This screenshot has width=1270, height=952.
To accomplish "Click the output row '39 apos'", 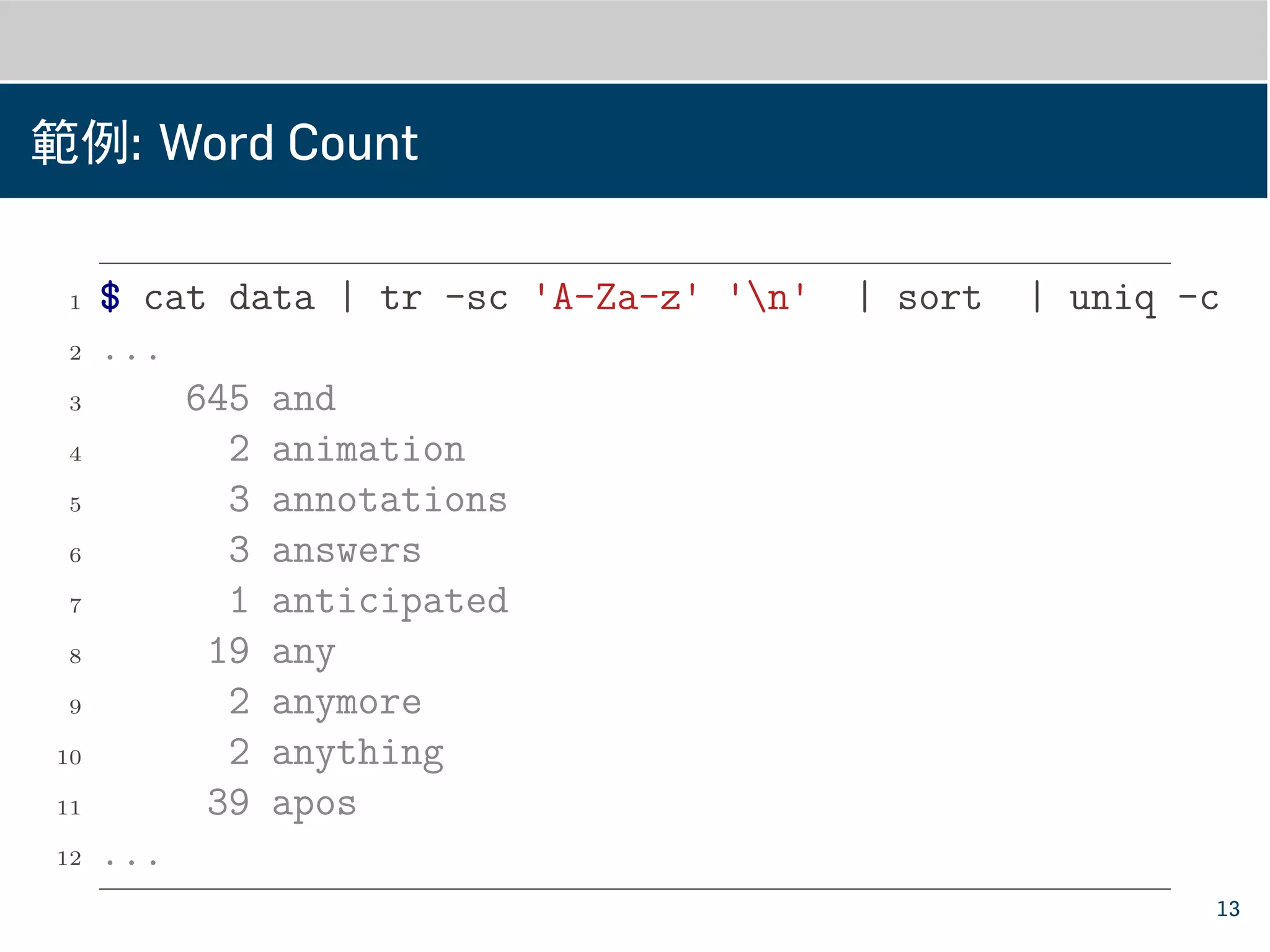I will click(x=282, y=804).
